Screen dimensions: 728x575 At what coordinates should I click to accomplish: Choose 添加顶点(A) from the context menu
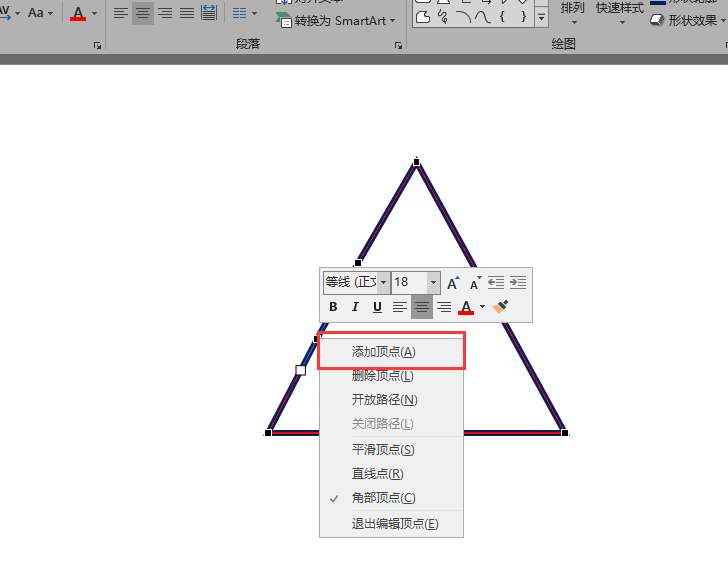391,352
